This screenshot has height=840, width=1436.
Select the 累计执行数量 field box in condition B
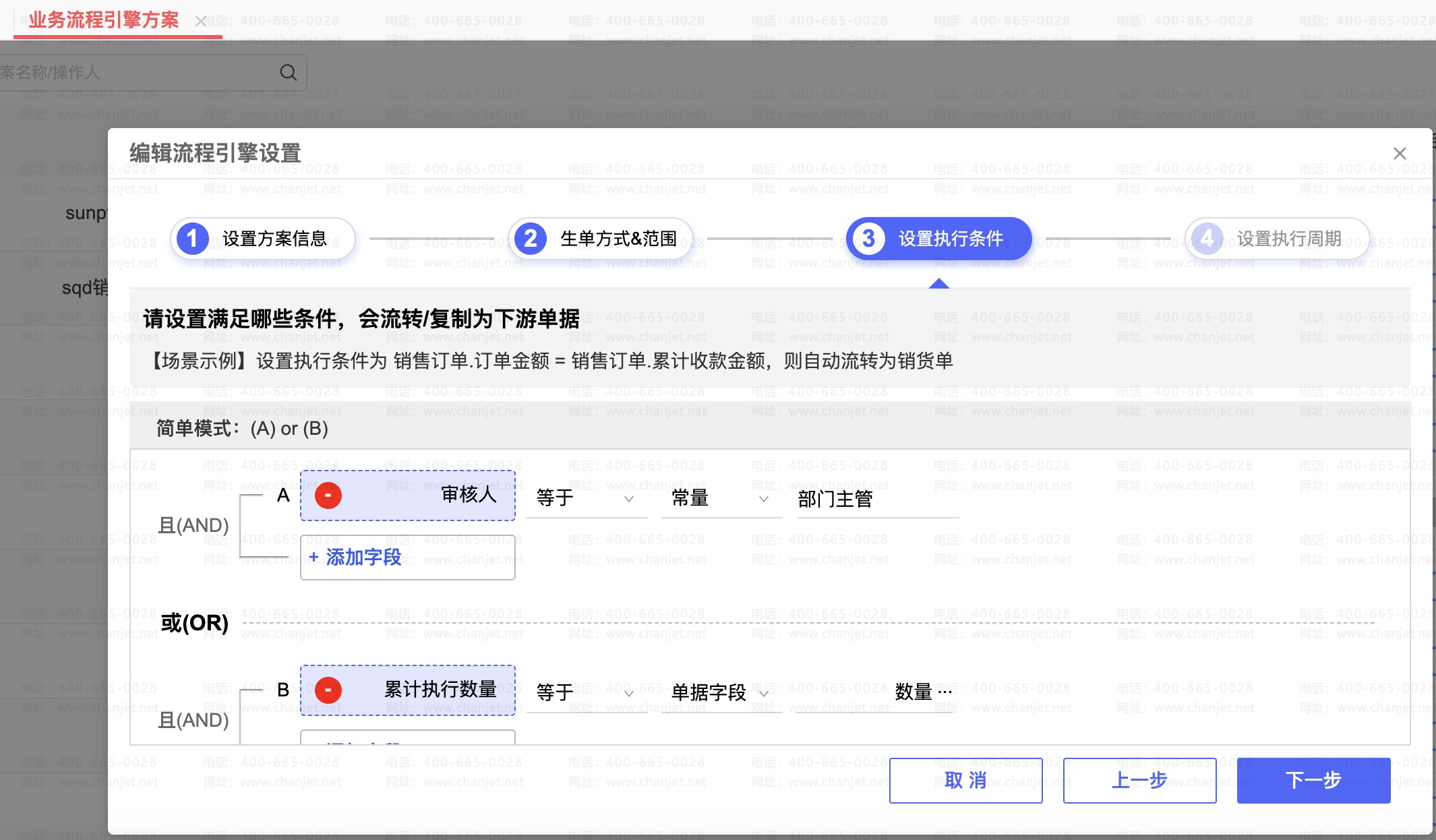(x=408, y=690)
